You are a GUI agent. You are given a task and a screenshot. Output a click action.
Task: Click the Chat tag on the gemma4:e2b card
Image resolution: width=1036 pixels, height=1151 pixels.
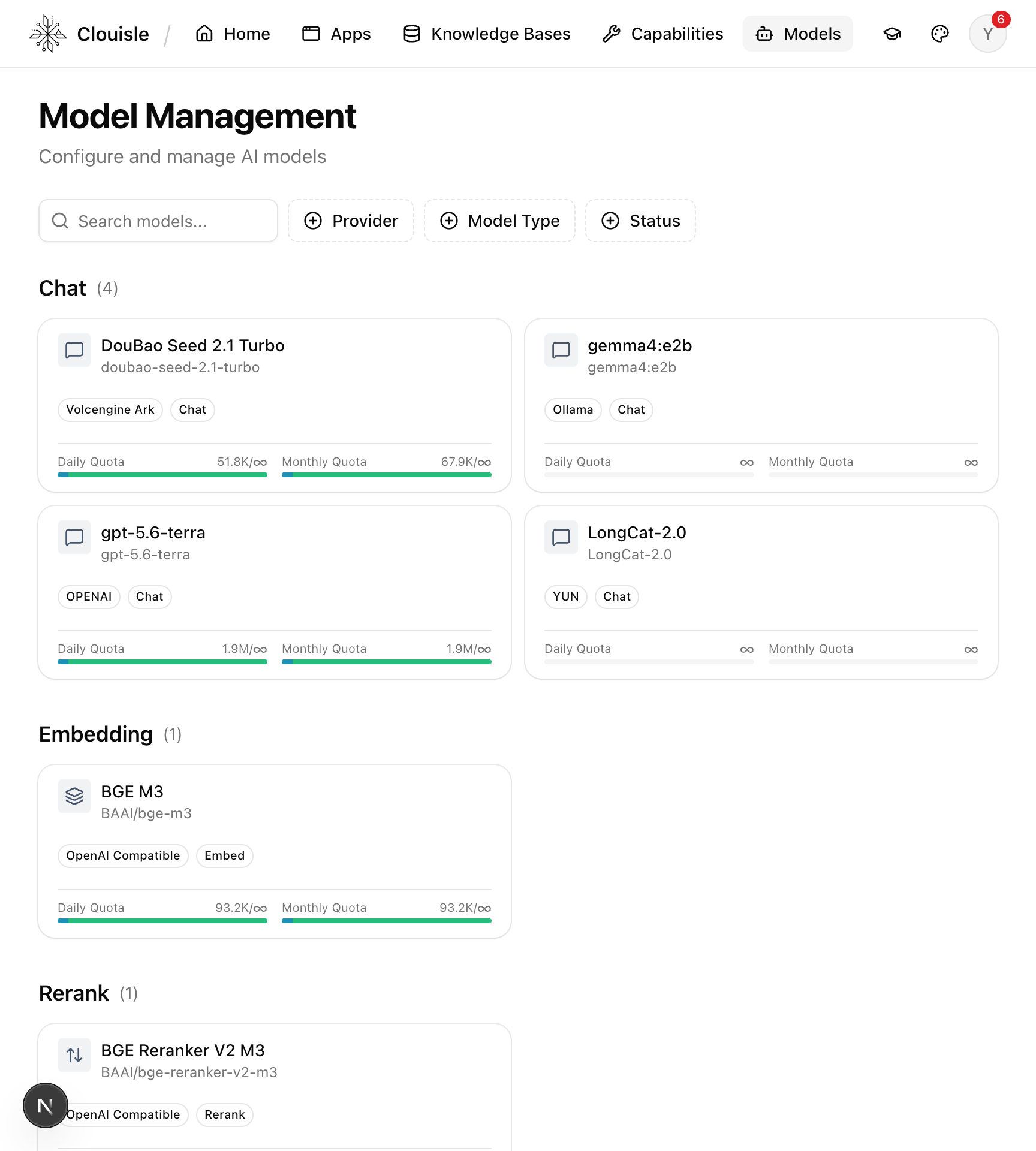[631, 410]
